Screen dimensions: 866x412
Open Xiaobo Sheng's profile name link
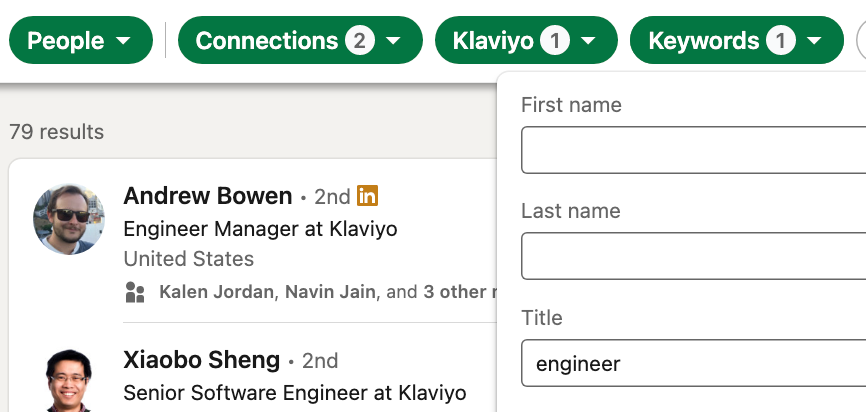(x=202, y=361)
